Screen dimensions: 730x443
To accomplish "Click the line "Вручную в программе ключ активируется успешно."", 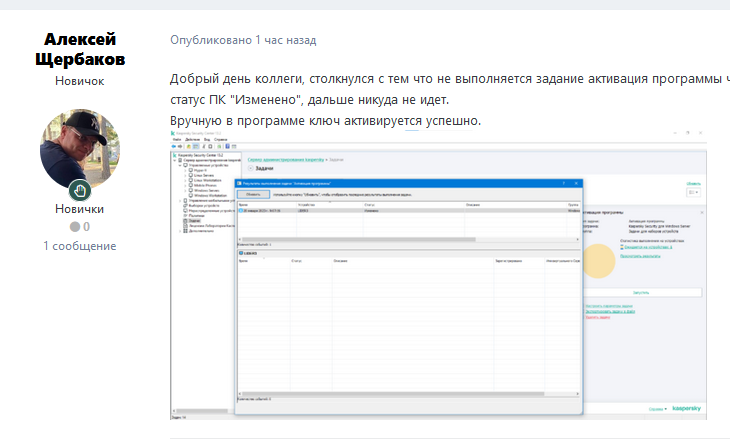I will pyautogui.click(x=325, y=121).
